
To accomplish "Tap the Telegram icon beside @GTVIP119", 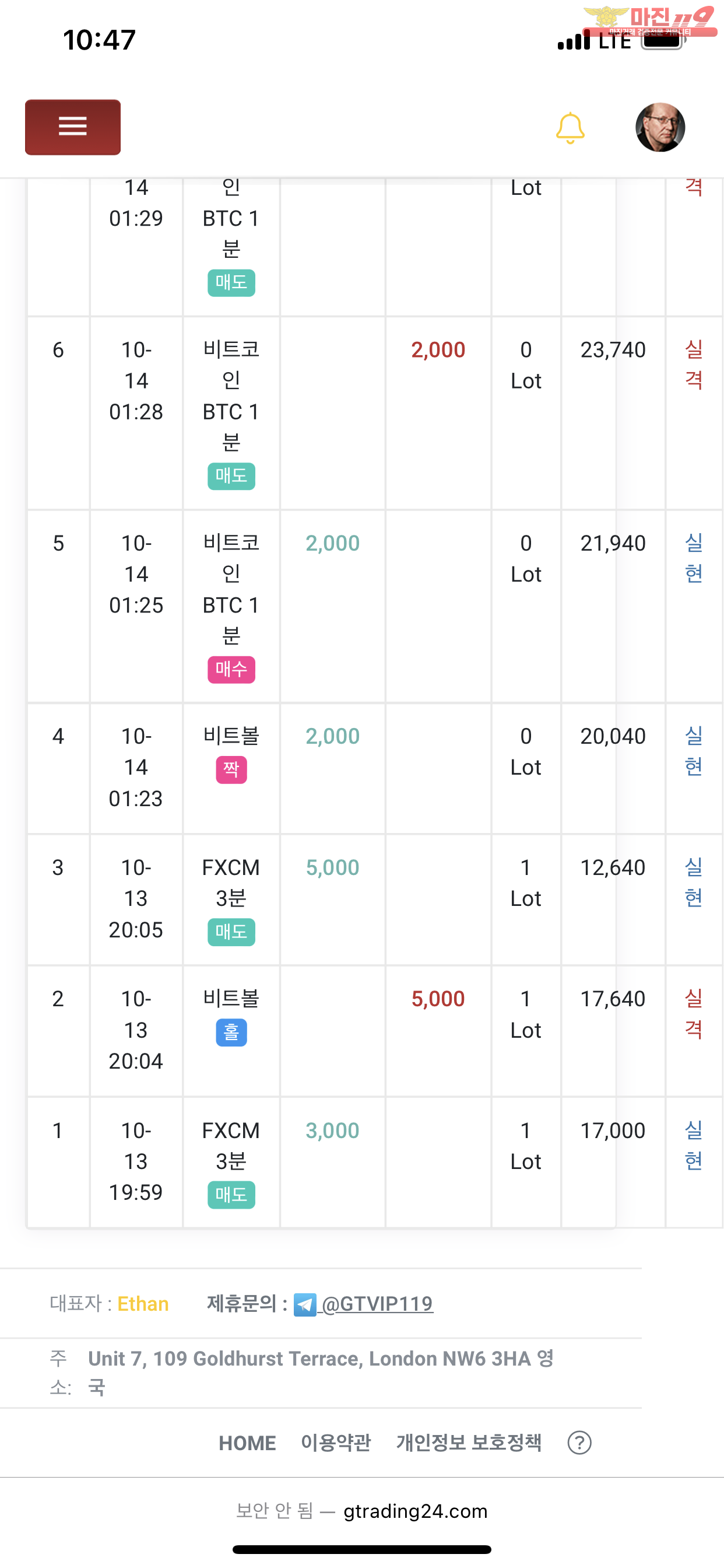I will pos(305,1304).
